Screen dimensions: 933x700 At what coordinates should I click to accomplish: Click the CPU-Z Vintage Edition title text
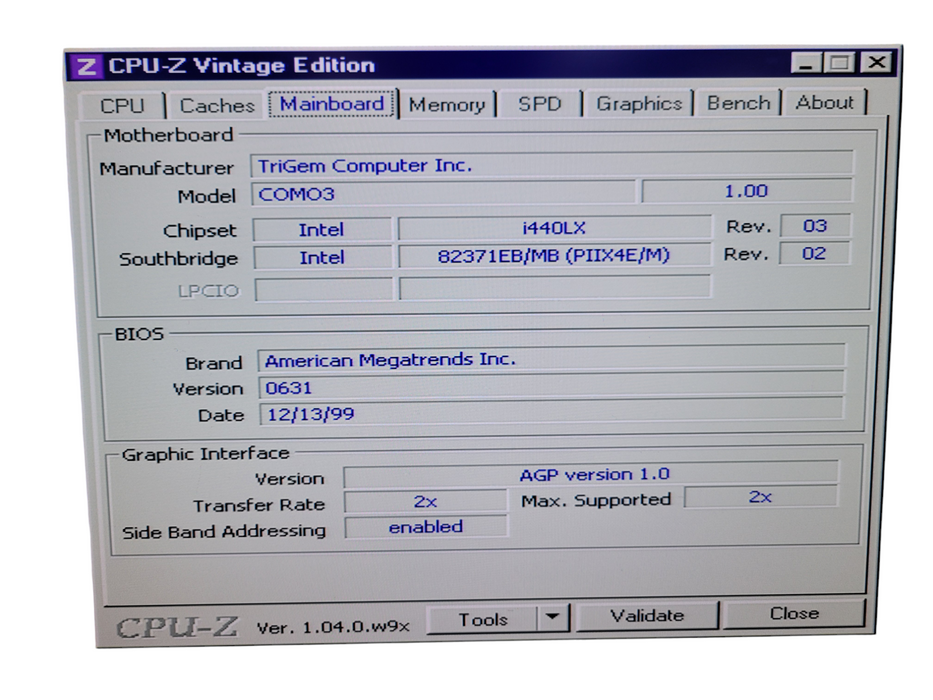242,65
